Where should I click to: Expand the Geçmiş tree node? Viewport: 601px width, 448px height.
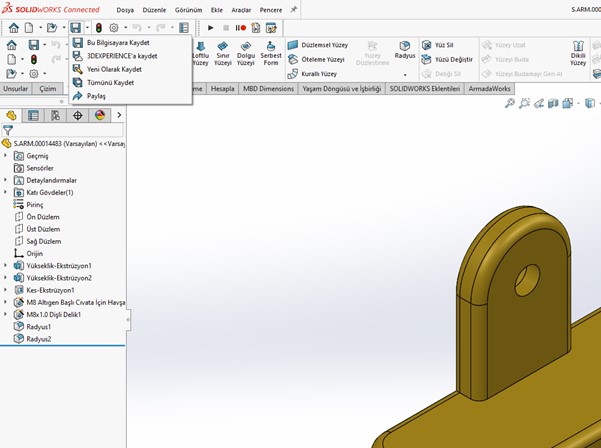[6, 156]
